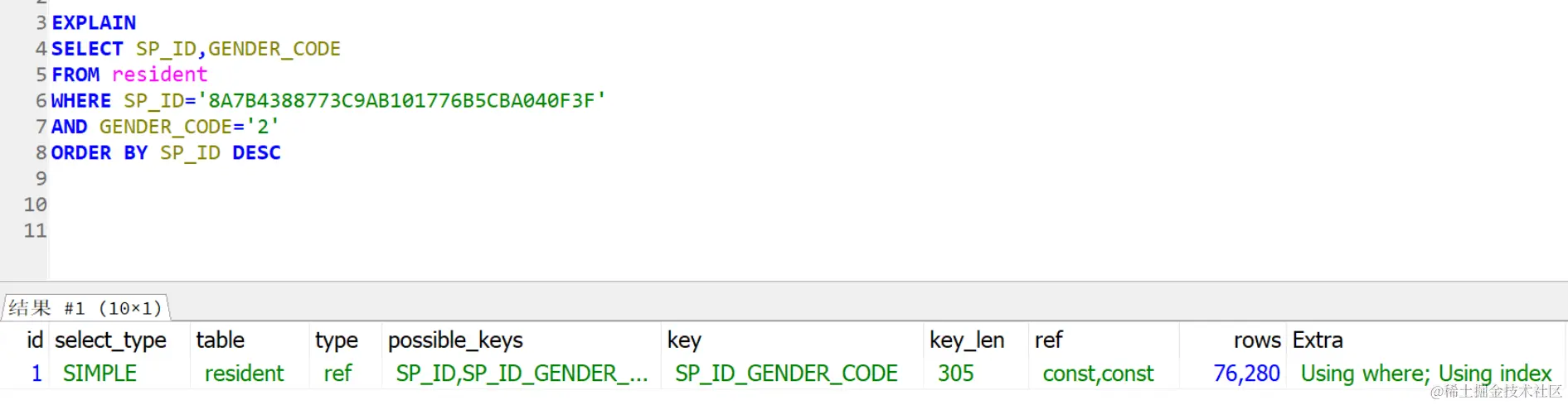Click the const,const ref cell
The height and width of the screenshot is (405, 1568).
[x=1098, y=374]
